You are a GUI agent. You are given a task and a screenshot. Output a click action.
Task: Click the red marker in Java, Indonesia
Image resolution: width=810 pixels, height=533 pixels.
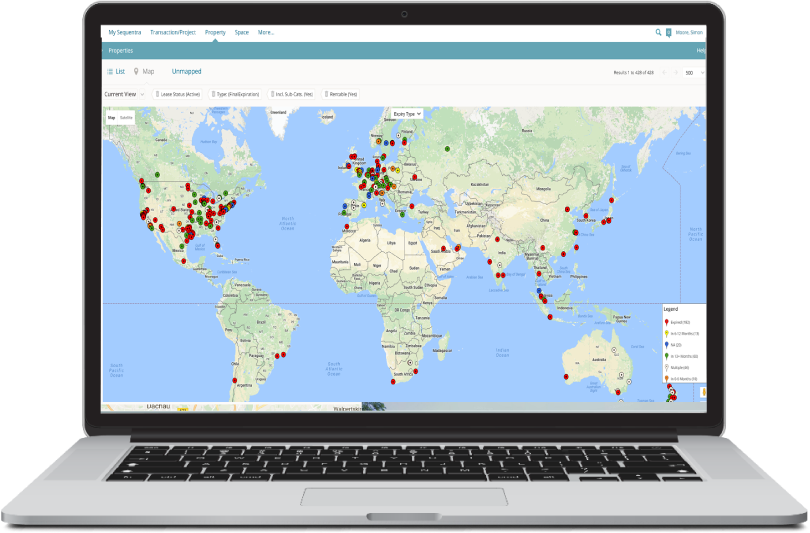click(550, 317)
